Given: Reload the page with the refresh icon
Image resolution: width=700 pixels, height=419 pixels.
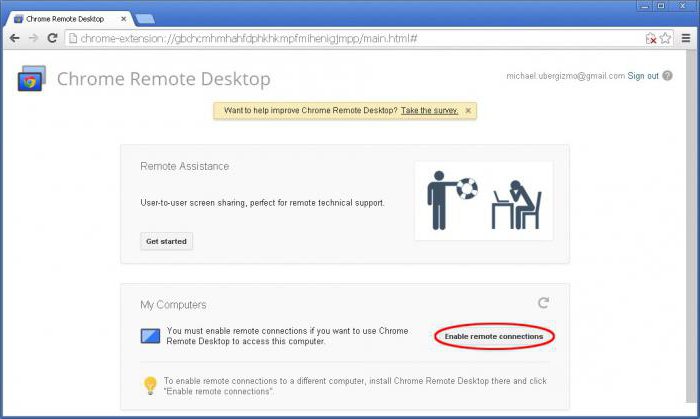Looking at the screenshot, I should [52, 38].
